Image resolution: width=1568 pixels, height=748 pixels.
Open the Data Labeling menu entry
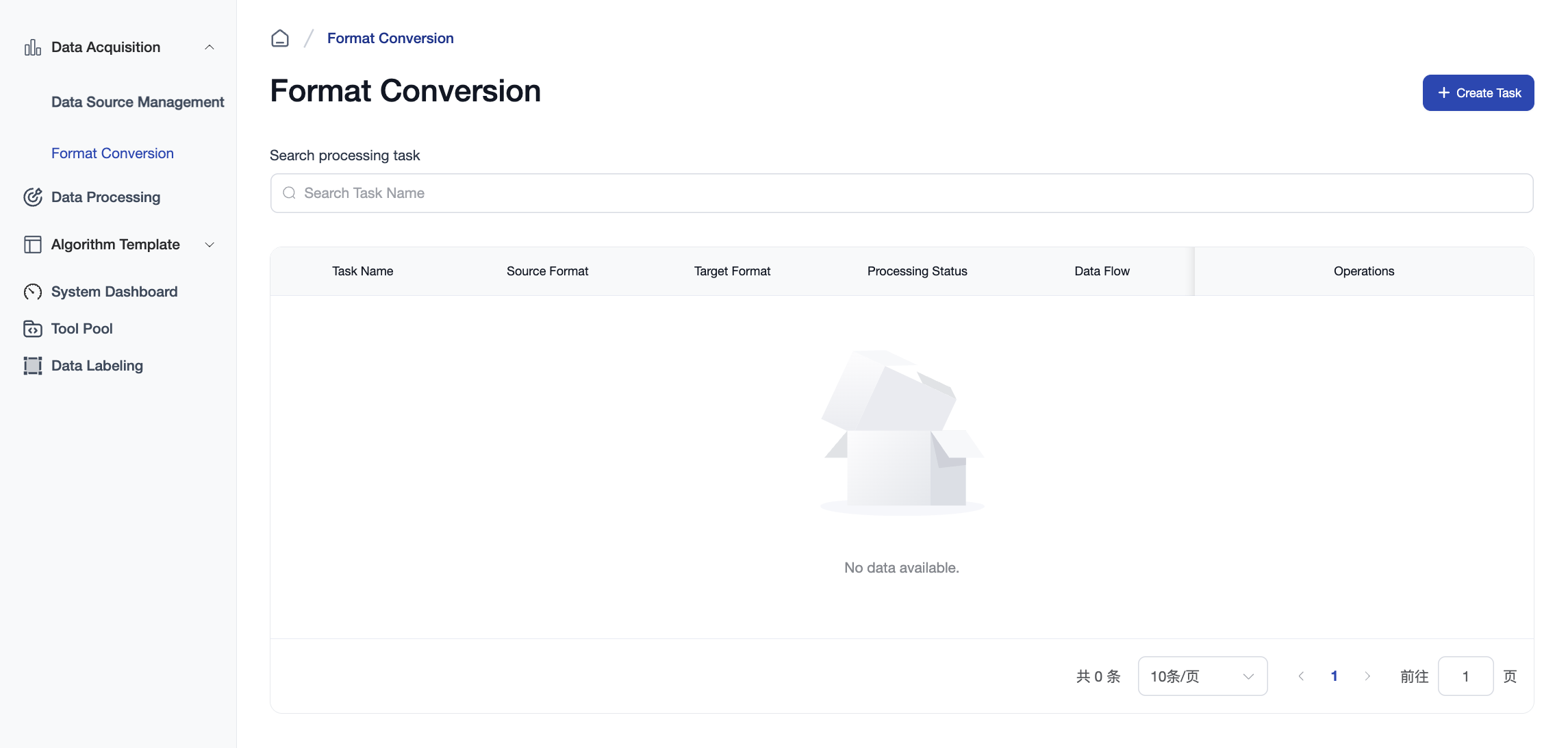(97, 366)
